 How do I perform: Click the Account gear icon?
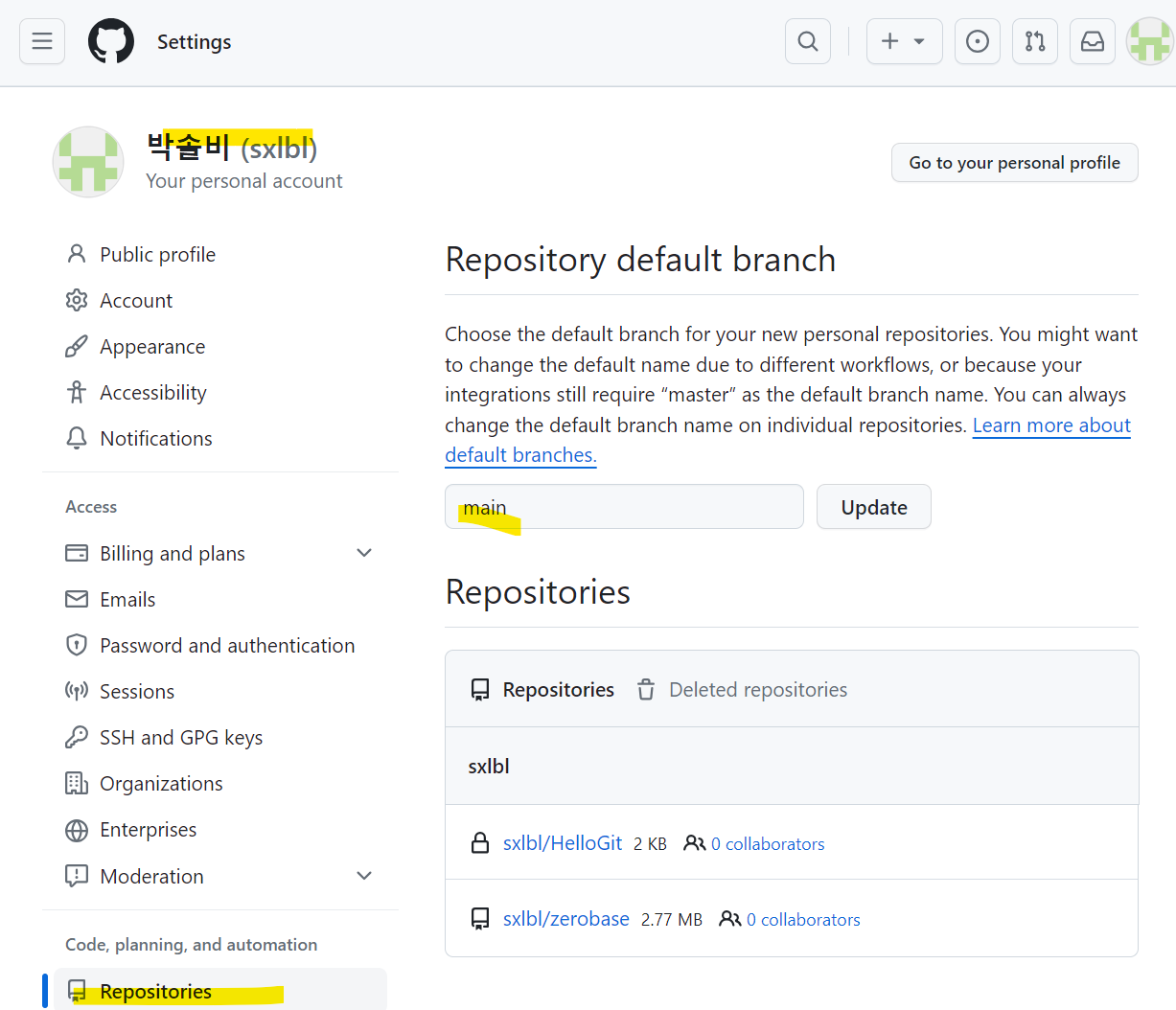[77, 300]
